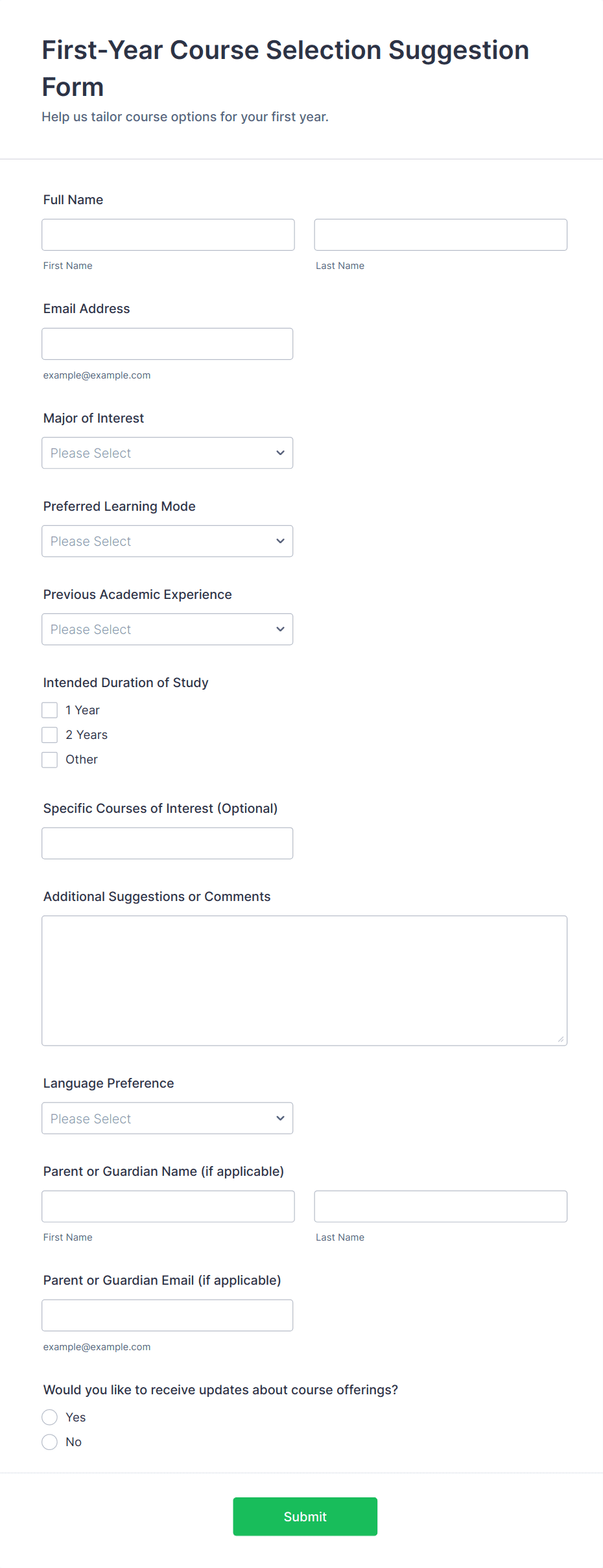Check the 2 Years duration checkbox
603x1568 pixels.
[50, 735]
